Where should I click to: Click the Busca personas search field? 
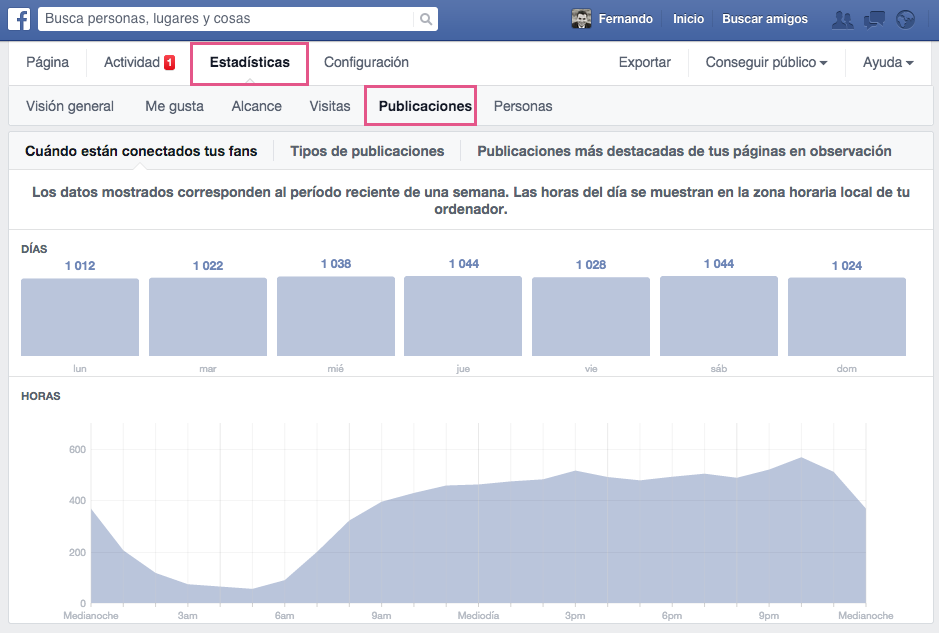coord(225,19)
